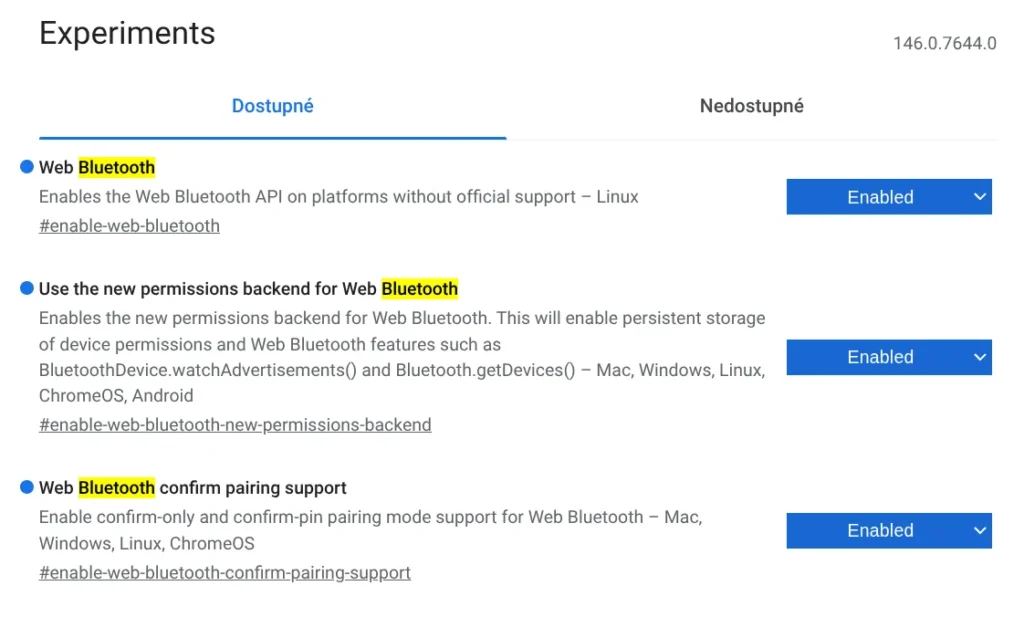The height and width of the screenshot is (617, 1024).
Task: Click the blue dot beside confirm pairing support
Action: (x=27, y=488)
